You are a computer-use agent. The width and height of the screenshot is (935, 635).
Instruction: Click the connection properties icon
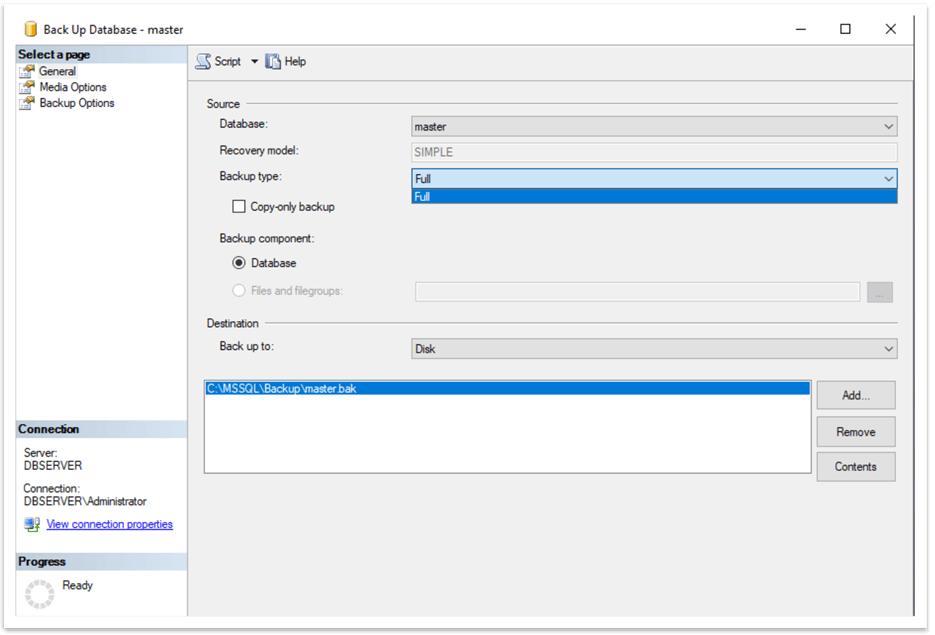click(x=32, y=525)
